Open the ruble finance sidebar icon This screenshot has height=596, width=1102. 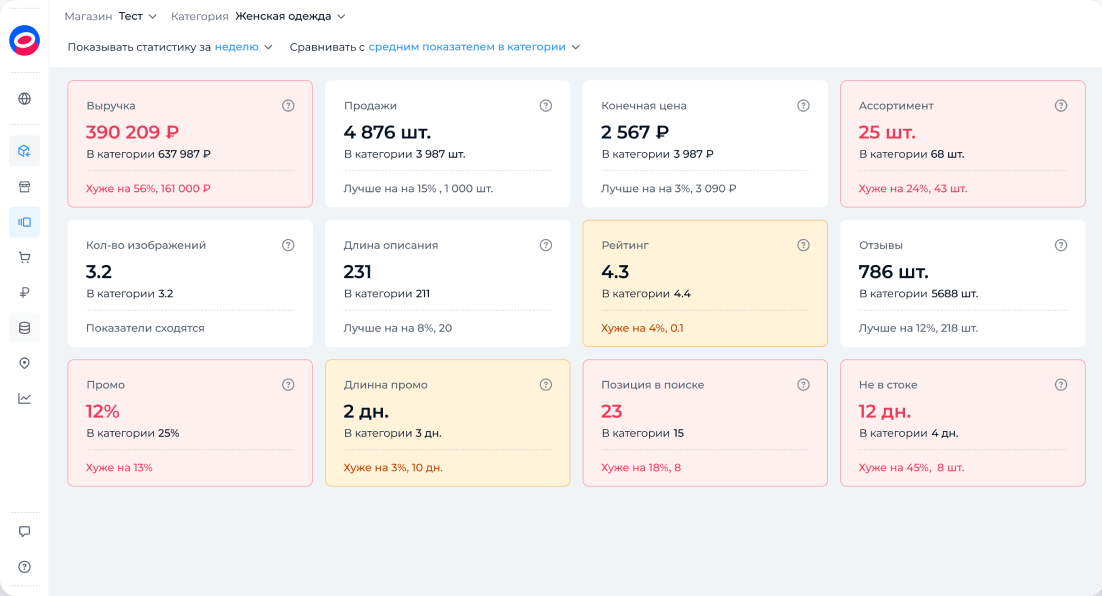(24, 292)
